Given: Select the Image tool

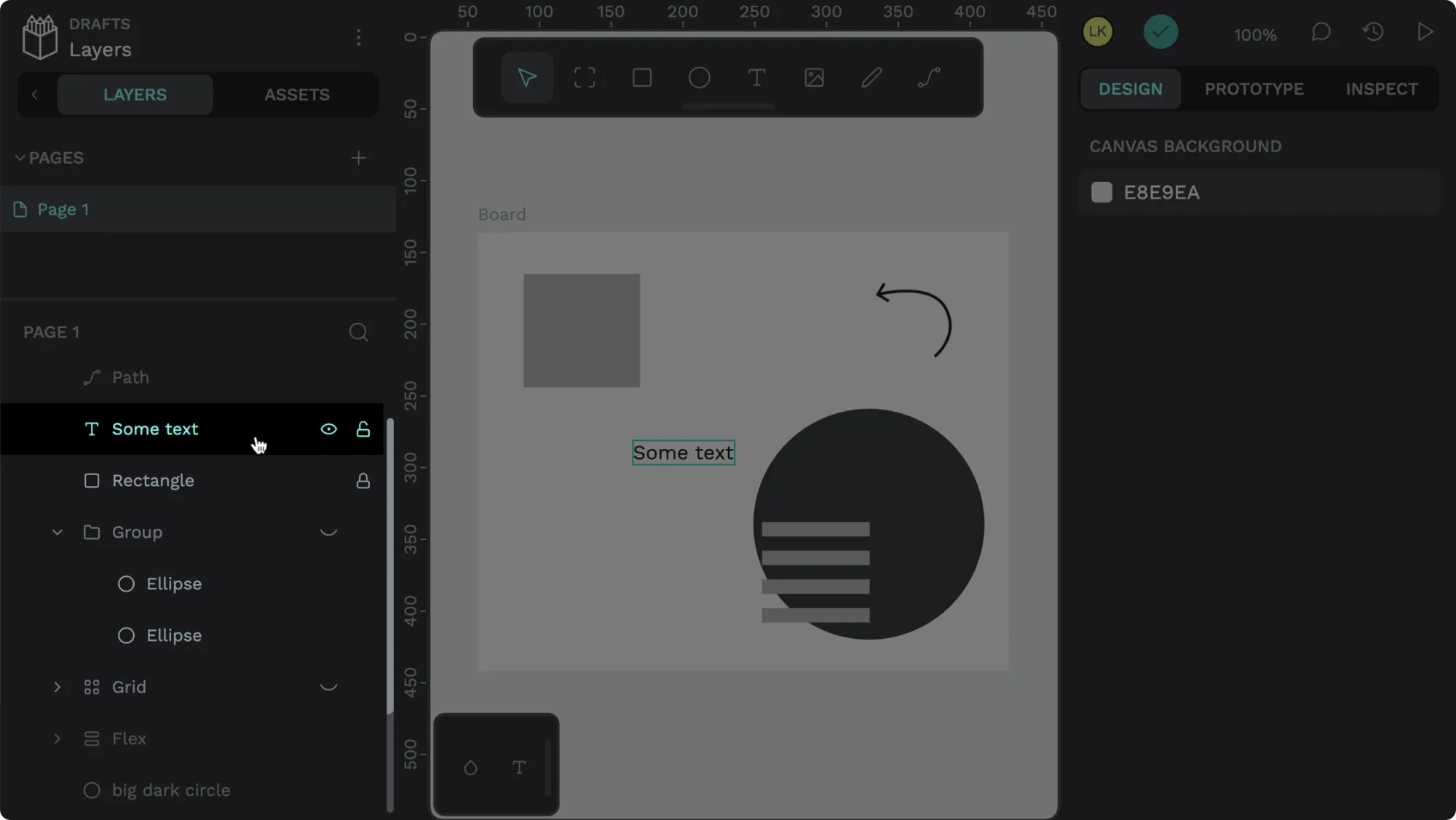Looking at the screenshot, I should (x=813, y=78).
